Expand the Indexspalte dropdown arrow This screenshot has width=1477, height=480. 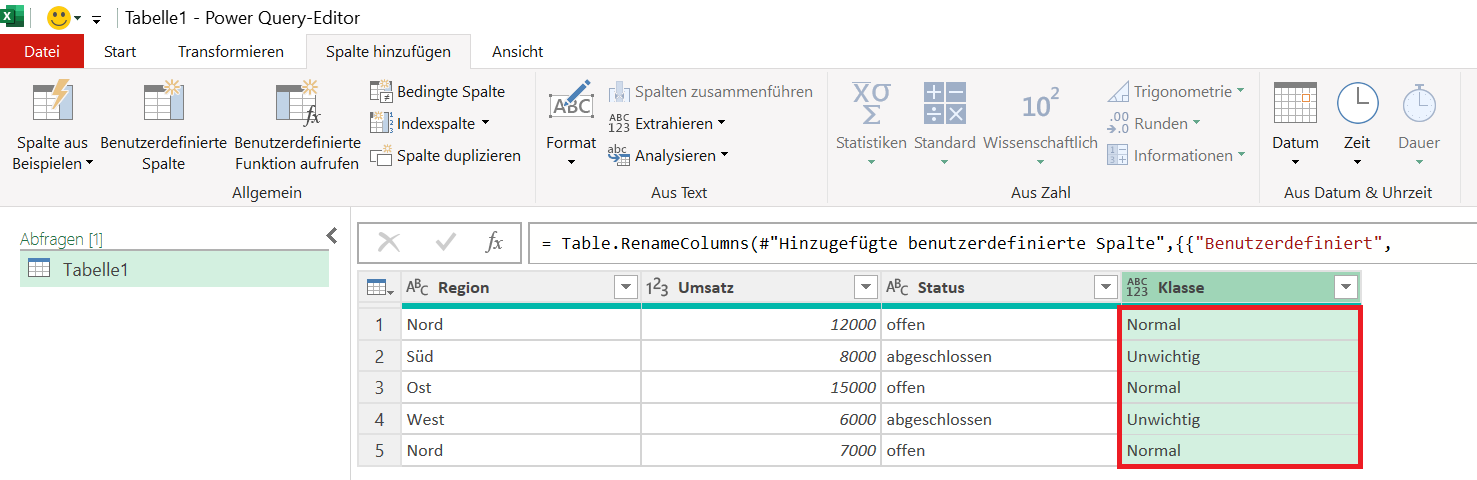(x=485, y=123)
